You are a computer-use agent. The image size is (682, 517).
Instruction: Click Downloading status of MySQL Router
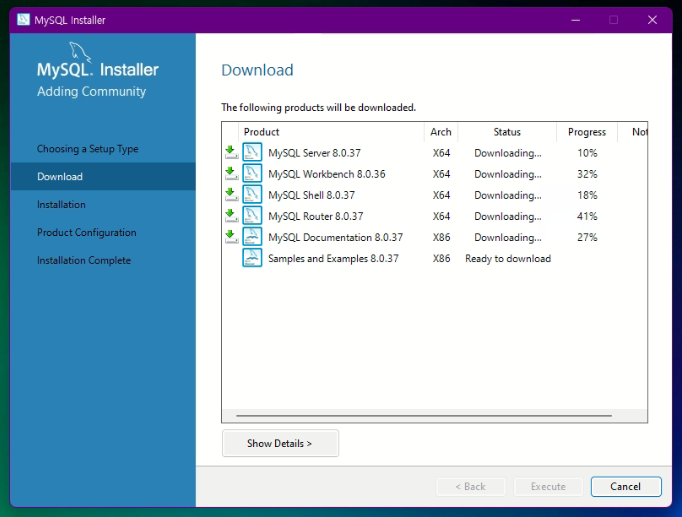508,217
